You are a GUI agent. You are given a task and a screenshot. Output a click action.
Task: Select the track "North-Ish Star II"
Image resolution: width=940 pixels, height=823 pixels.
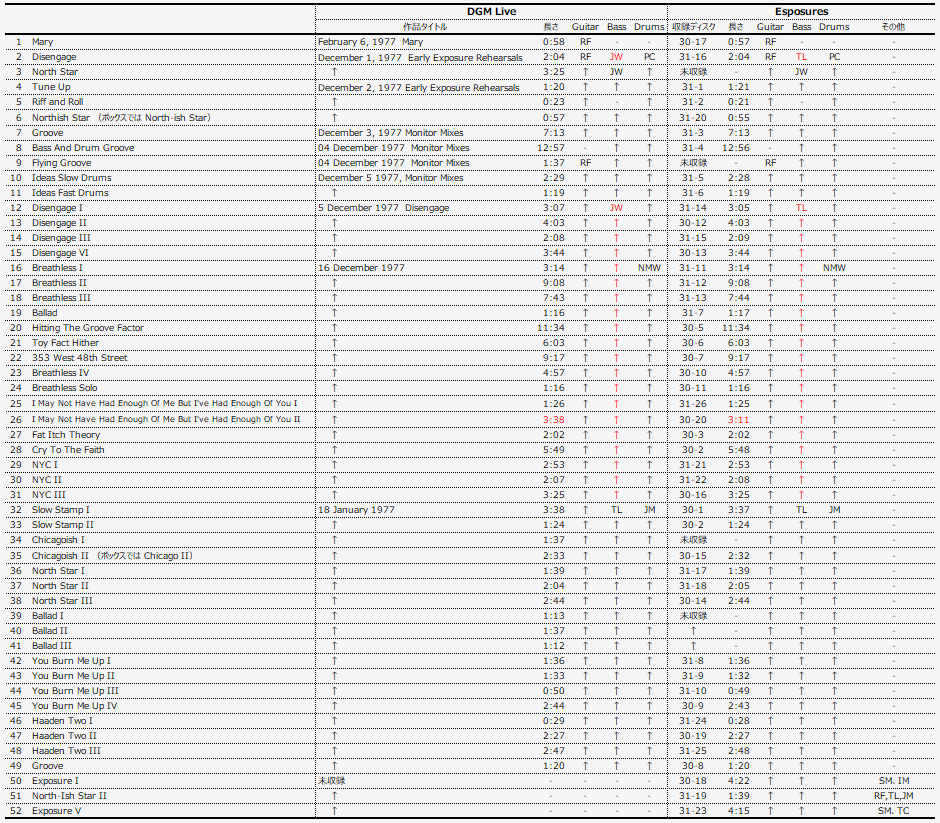point(69,795)
